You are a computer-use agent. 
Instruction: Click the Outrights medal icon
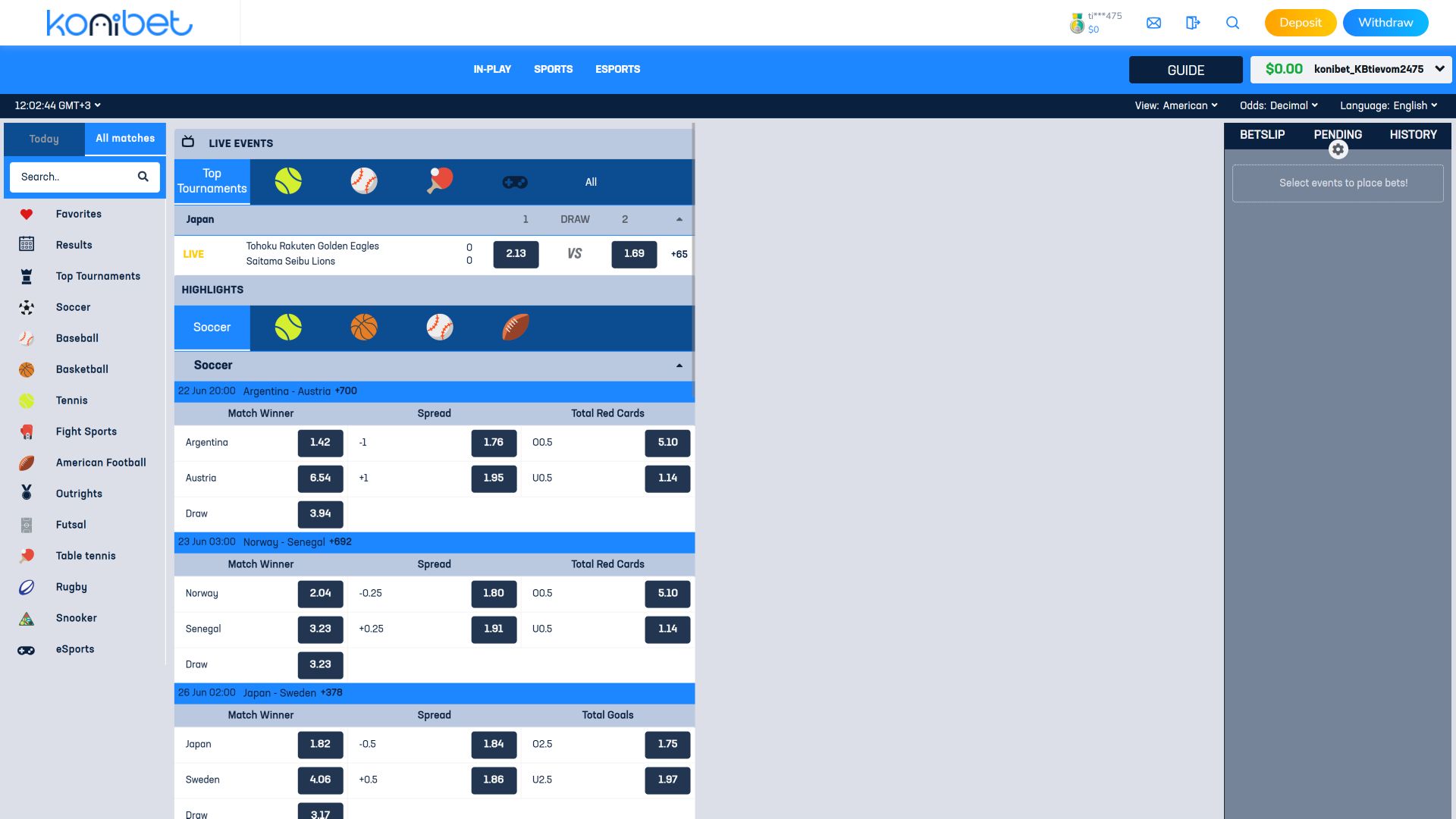[x=27, y=493]
